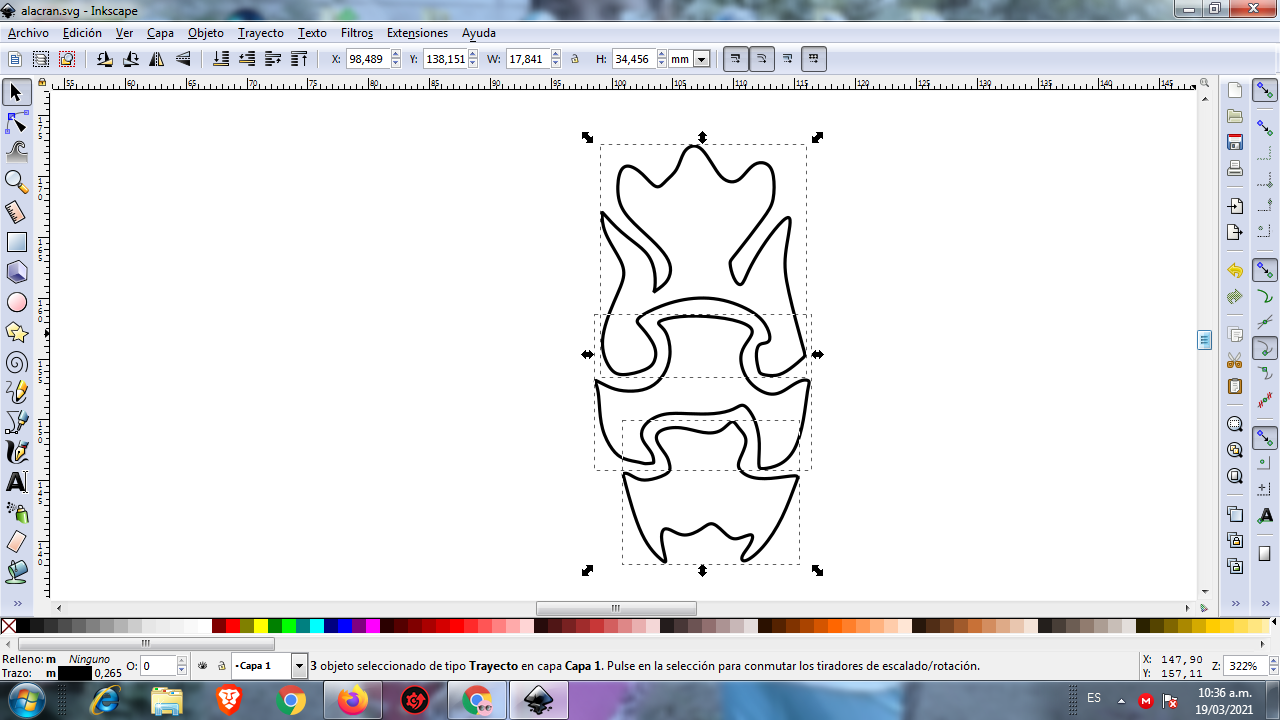Viewport: 1280px width, 720px height.
Task: Toggle enable snapping button
Action: pos(1265,91)
